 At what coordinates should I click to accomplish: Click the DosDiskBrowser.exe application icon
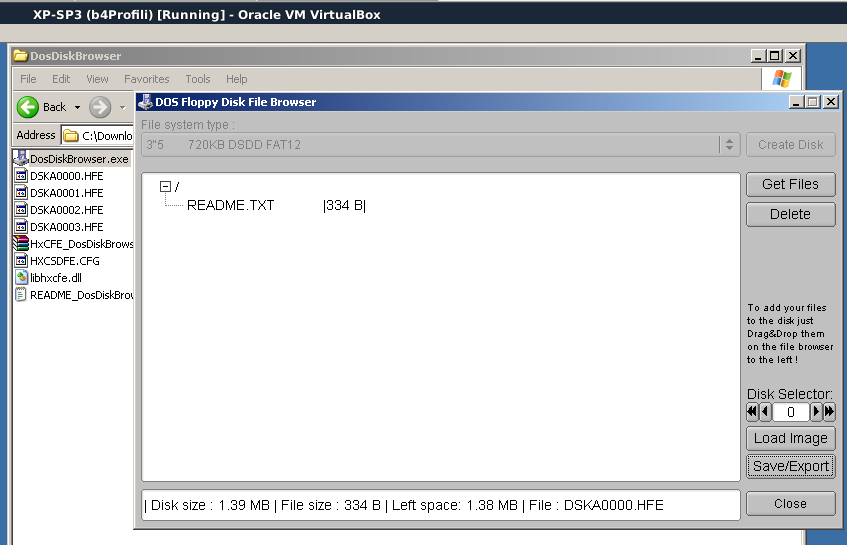tap(21, 158)
